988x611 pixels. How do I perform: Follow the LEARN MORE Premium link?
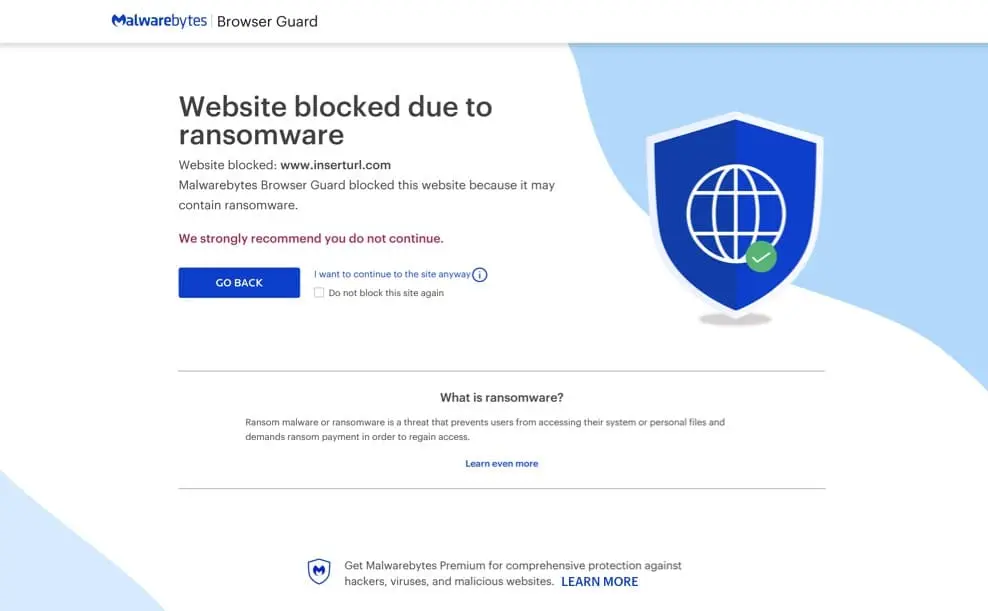(599, 582)
